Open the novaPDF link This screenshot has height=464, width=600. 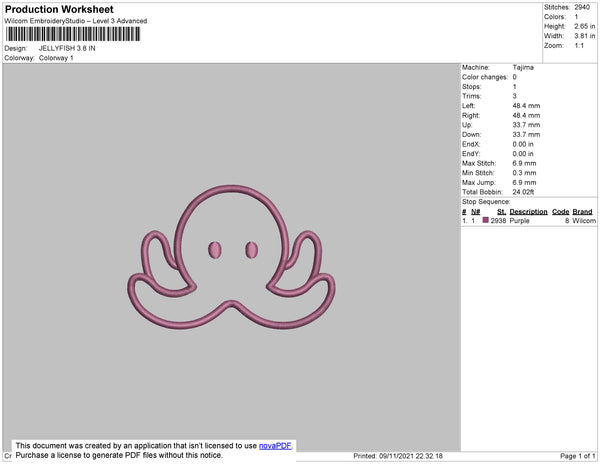pos(275,446)
